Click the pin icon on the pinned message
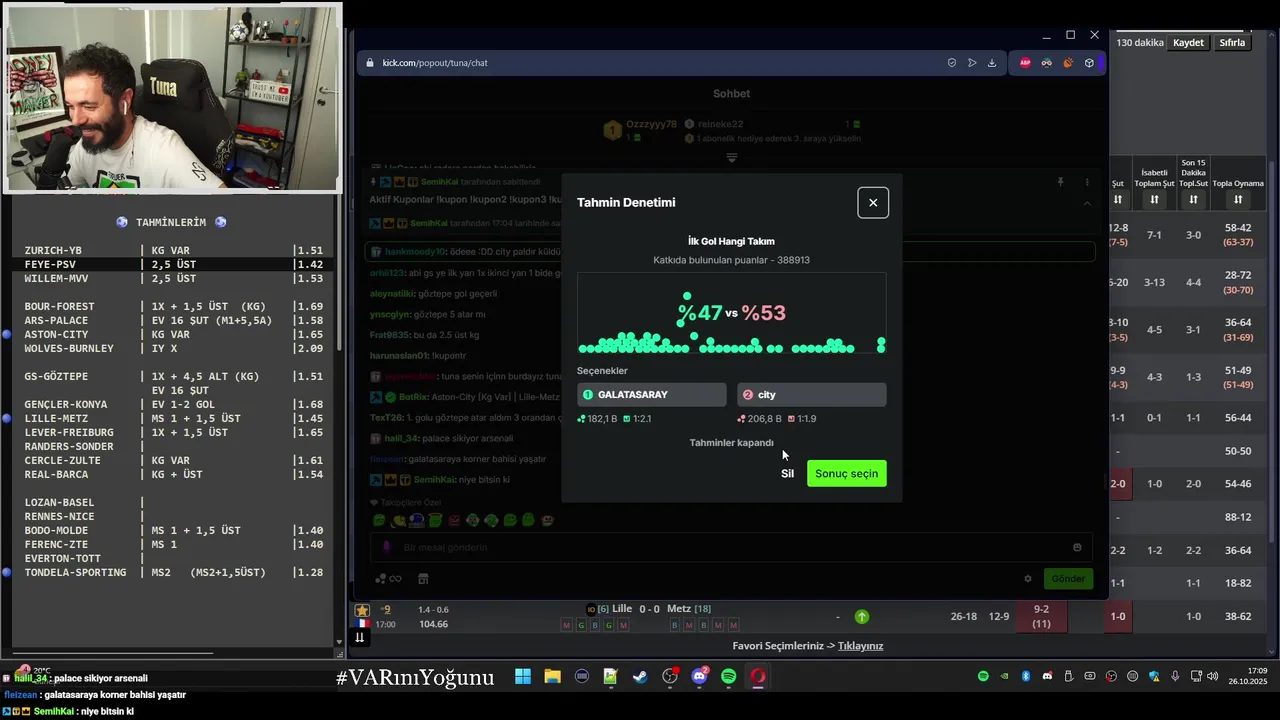The height and width of the screenshot is (720, 1280). [x=1060, y=182]
